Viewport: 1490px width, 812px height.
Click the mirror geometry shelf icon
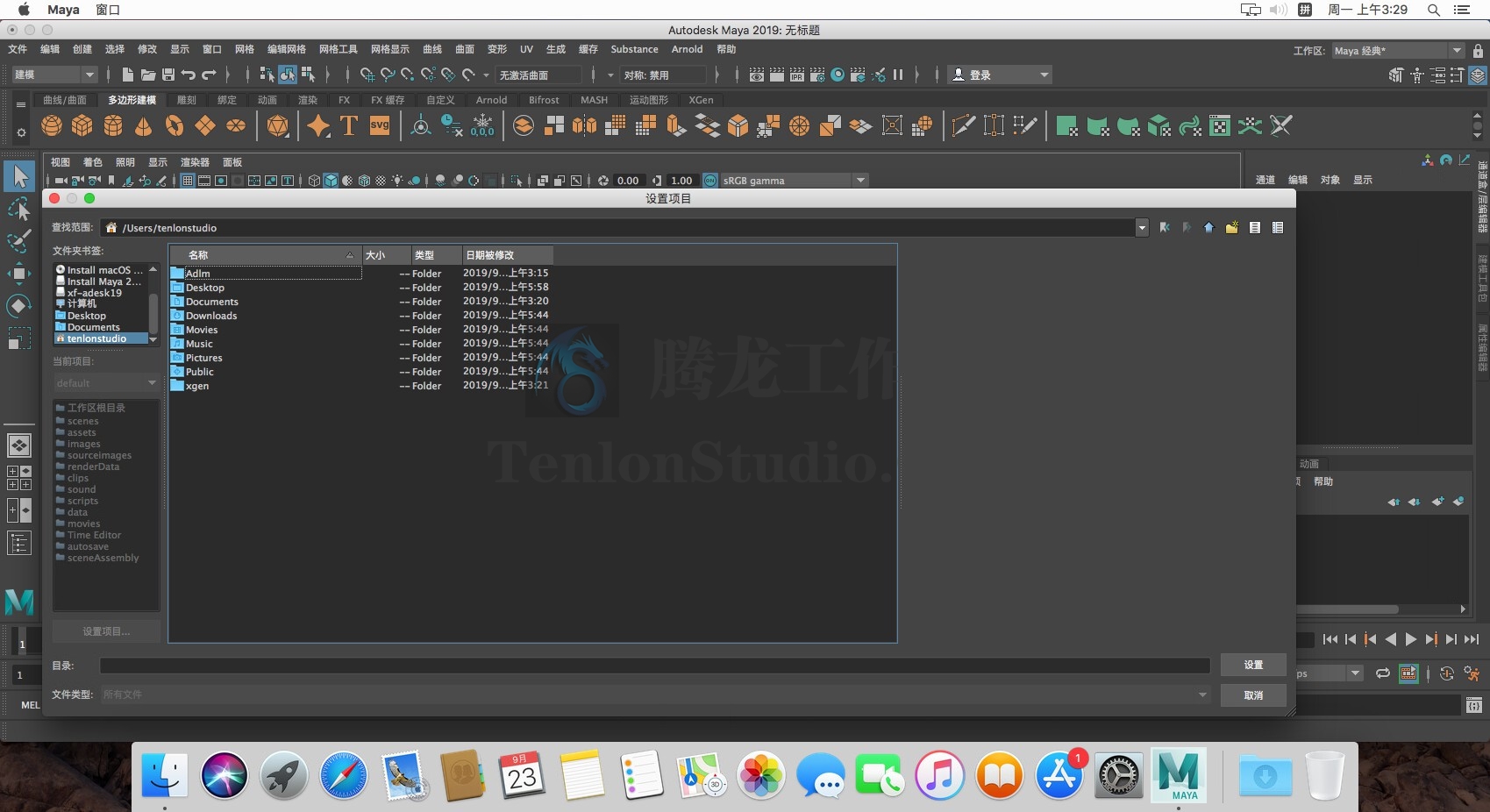[584, 126]
